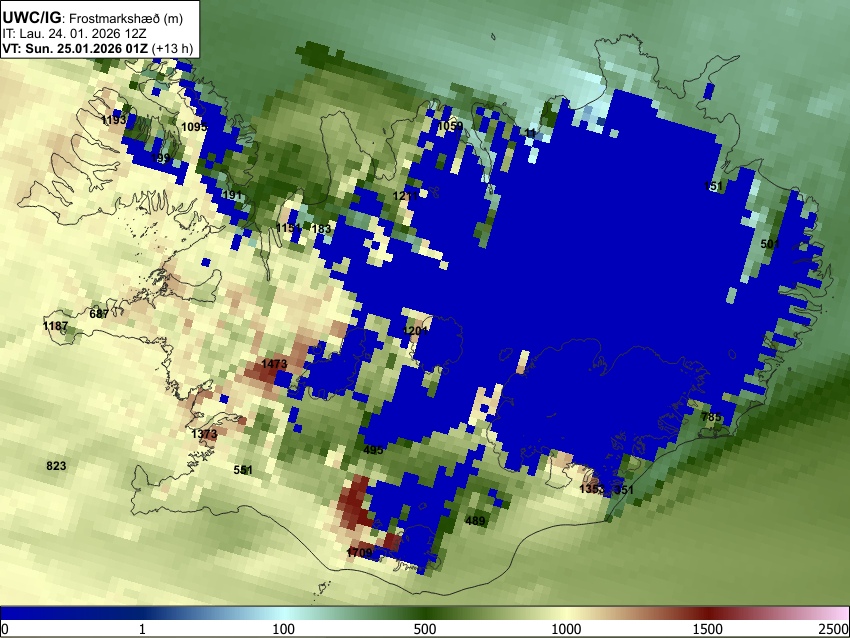Image resolution: width=850 pixels, height=638 pixels.
Task: Click the 1373 value on the map
Action: (204, 434)
